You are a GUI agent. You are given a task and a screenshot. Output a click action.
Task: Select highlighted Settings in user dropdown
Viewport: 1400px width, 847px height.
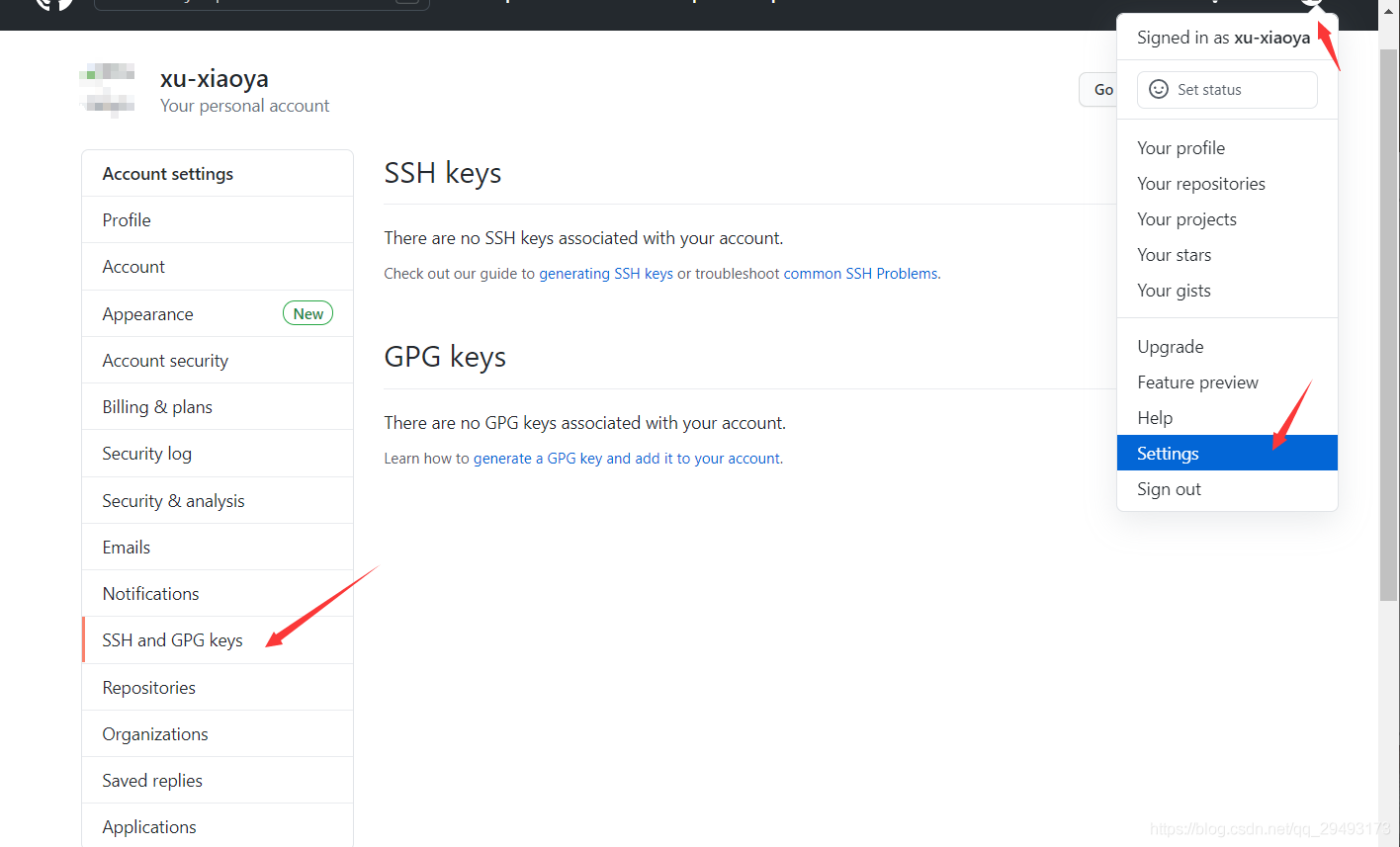[1227, 453]
